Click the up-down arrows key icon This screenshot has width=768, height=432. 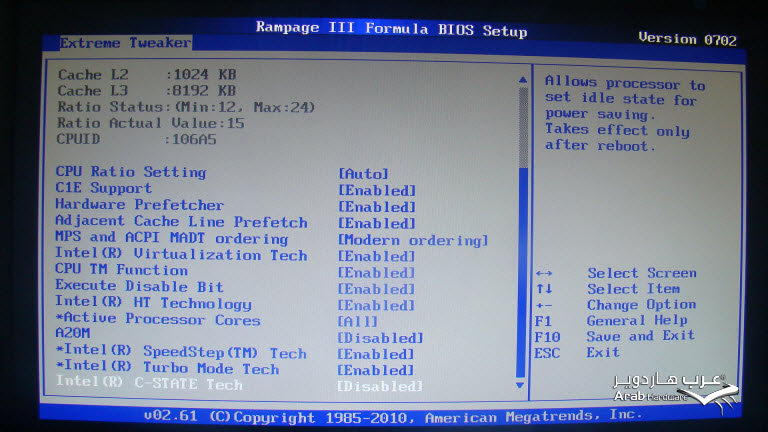[x=544, y=289]
